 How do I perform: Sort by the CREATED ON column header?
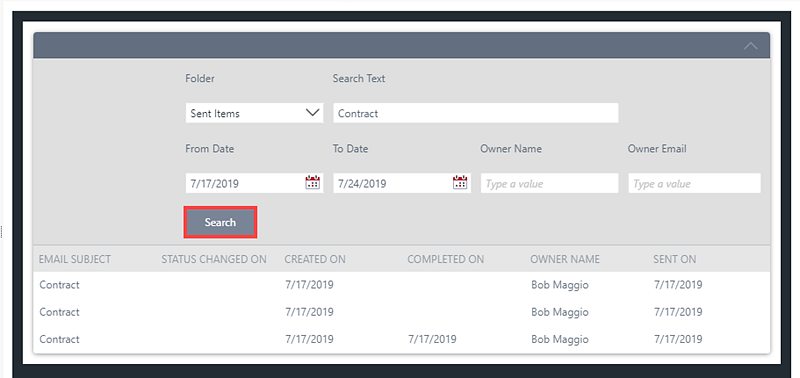315,259
